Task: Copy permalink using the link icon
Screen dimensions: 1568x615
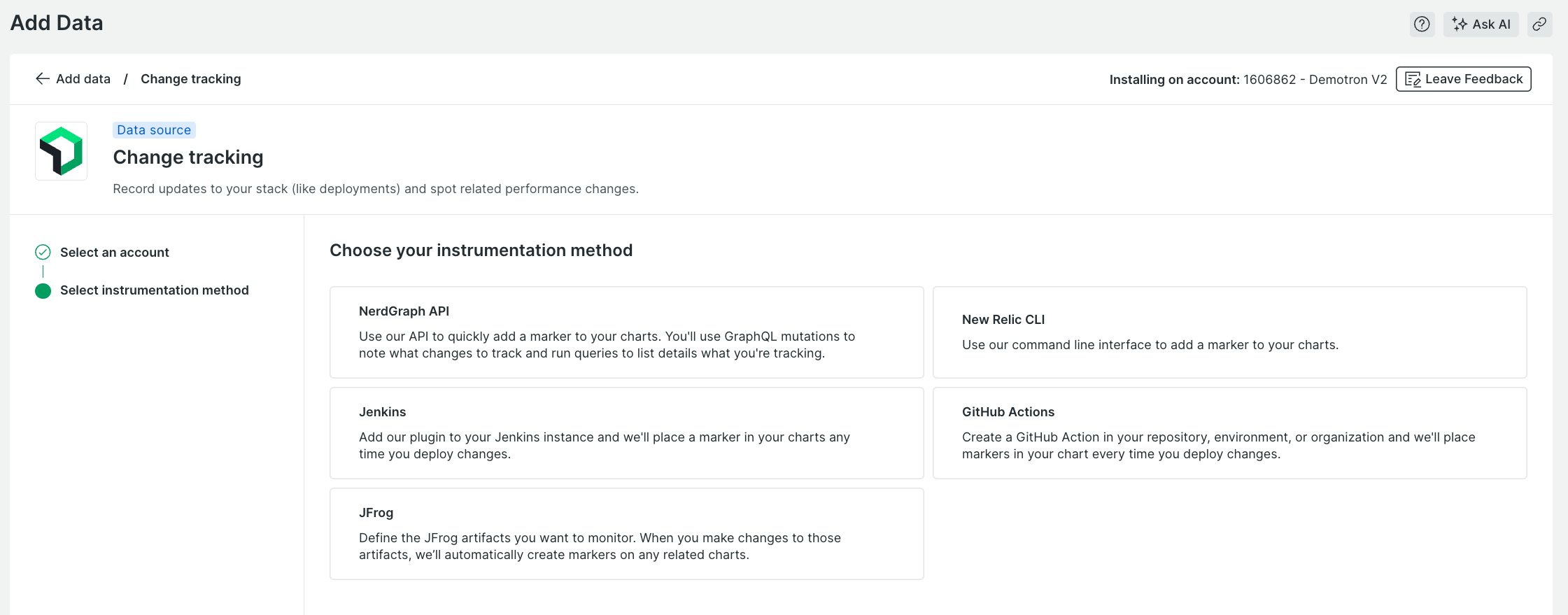Action: [x=1539, y=24]
